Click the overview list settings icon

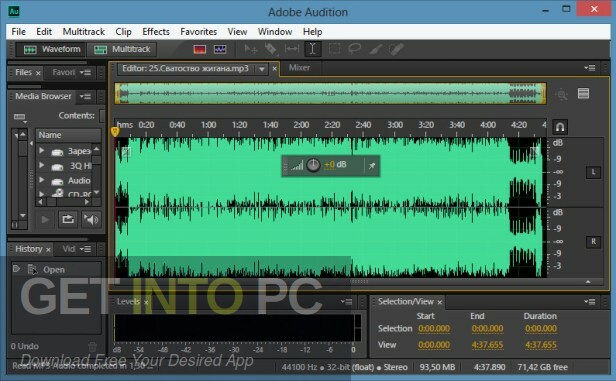(x=583, y=93)
